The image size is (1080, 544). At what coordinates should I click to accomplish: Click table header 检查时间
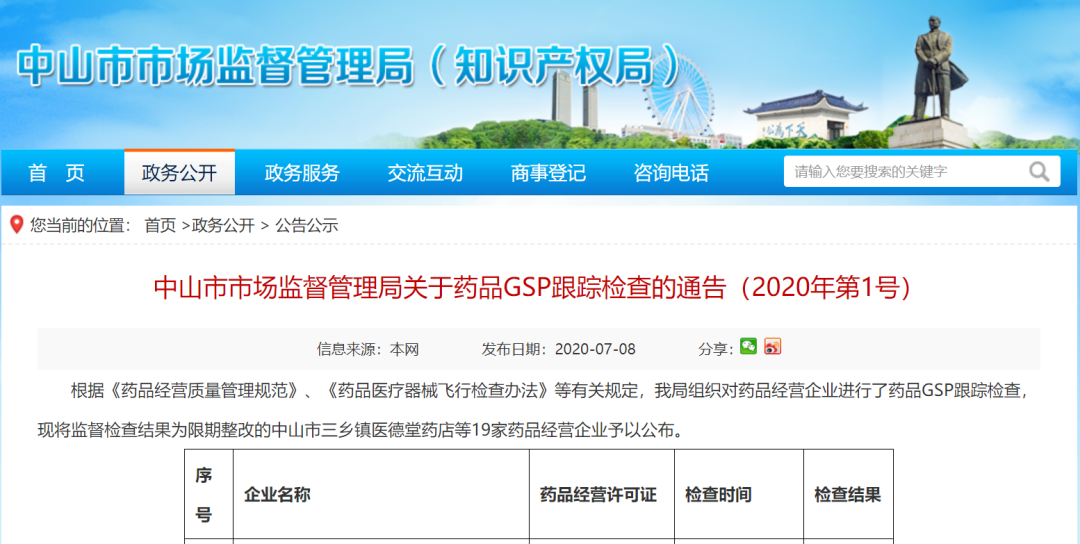718,494
